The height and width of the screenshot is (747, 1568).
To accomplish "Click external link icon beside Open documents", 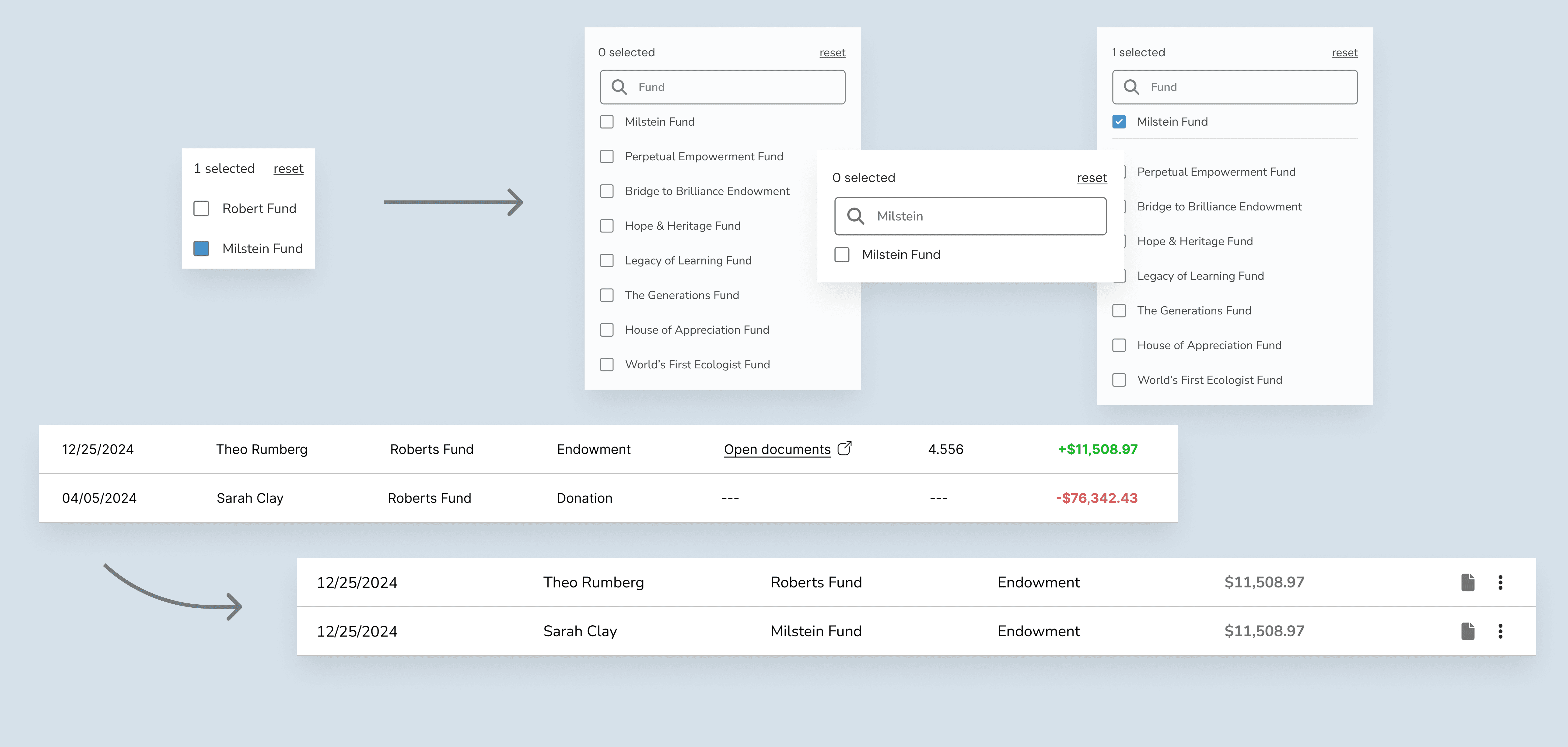I will 844,449.
